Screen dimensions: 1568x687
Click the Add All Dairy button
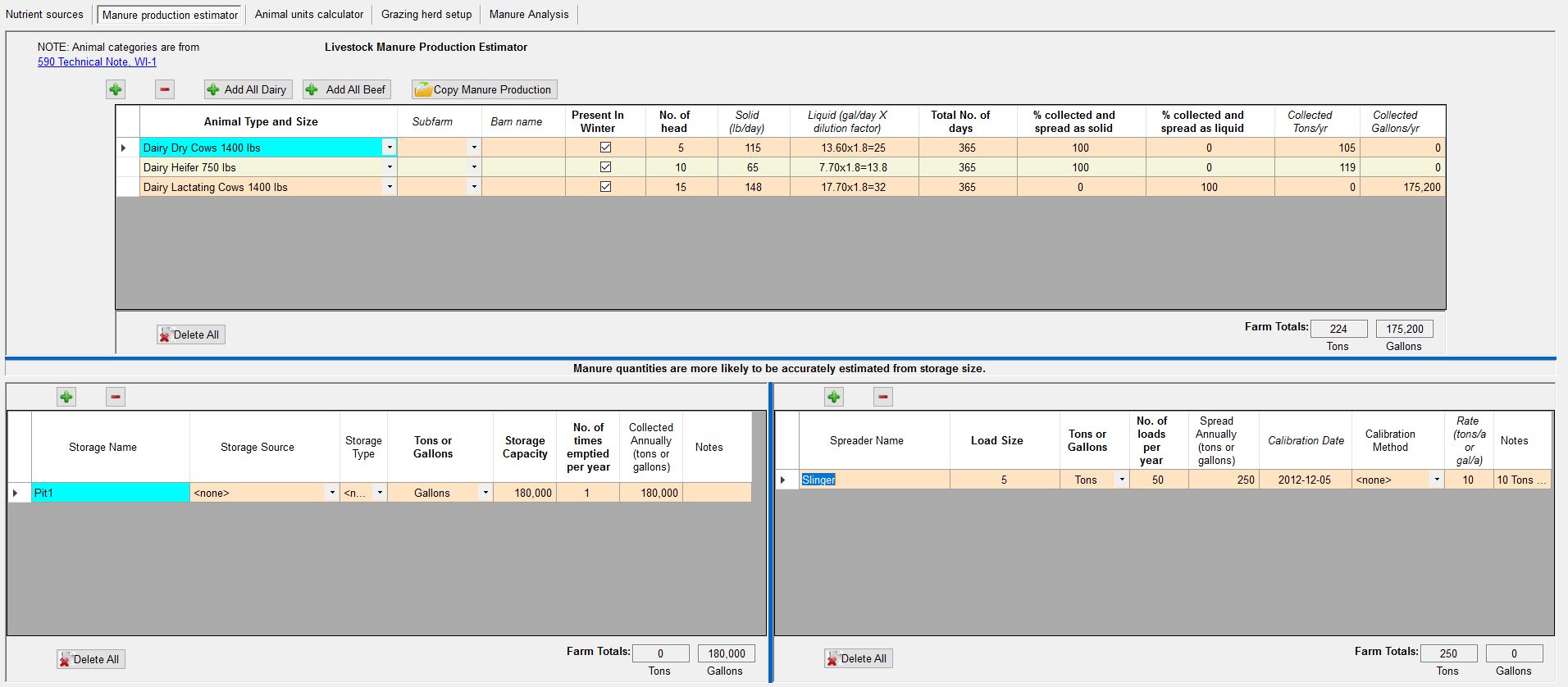pyautogui.click(x=247, y=89)
